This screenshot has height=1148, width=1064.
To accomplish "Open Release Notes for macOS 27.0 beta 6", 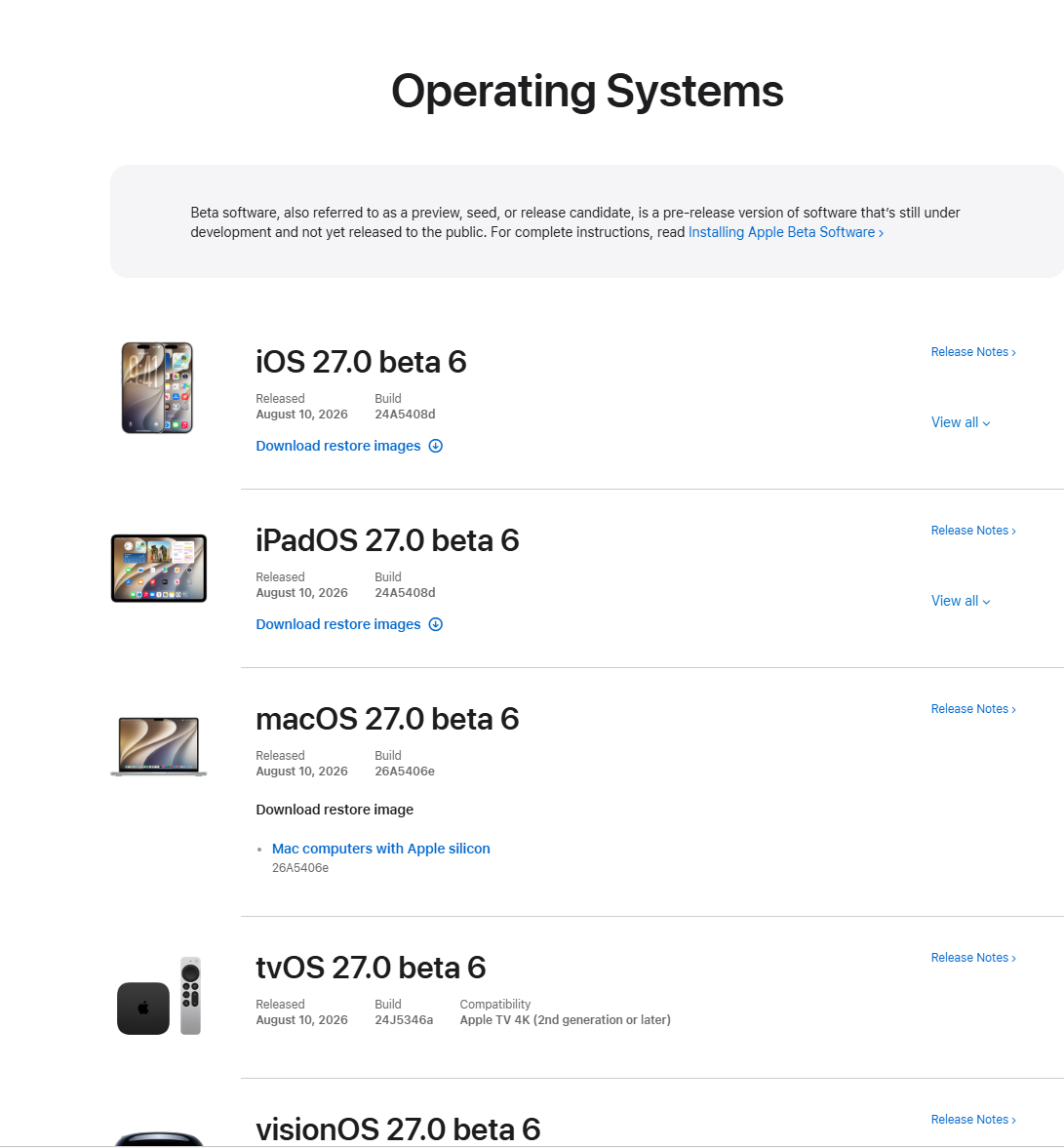I will [973, 709].
